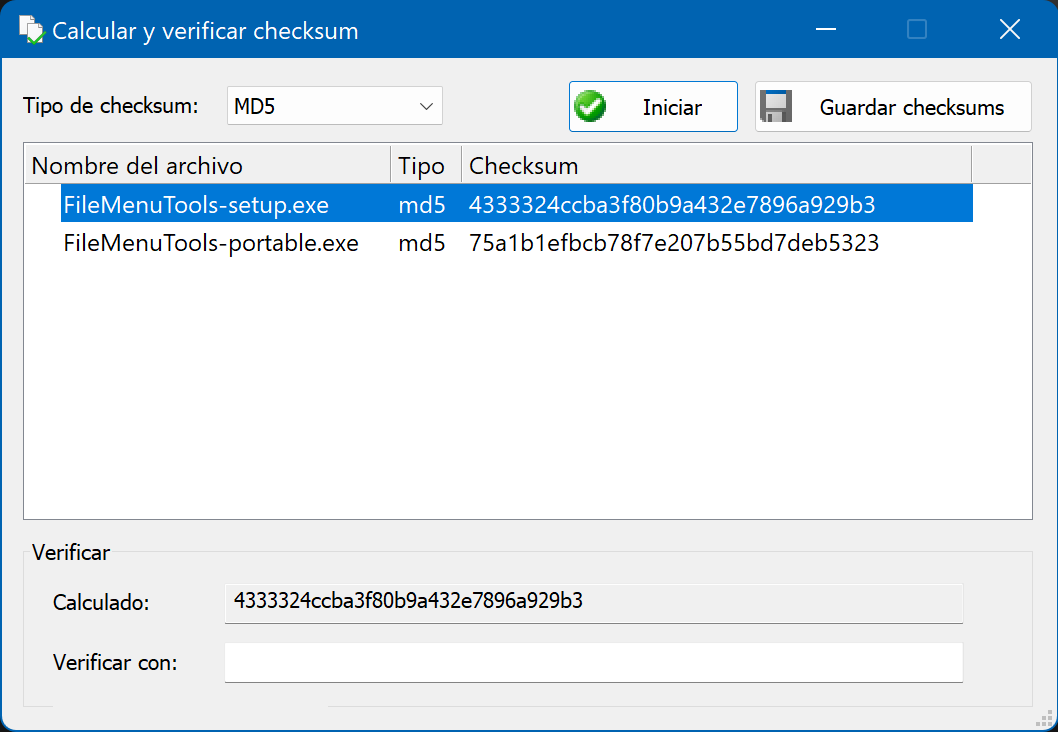
Task: Click the md5 type cell of FileMenuTools-setup.exe
Action: click(x=422, y=204)
